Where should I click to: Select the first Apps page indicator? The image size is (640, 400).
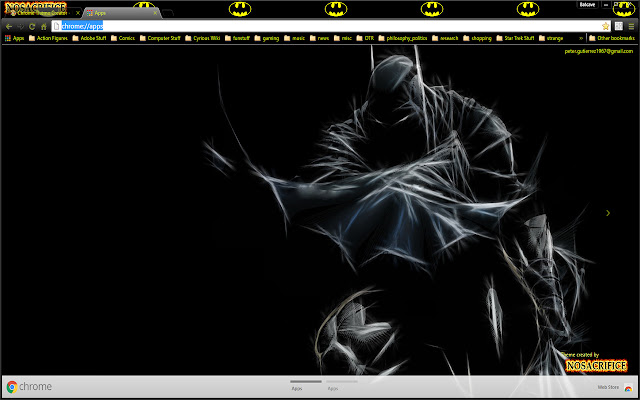[305, 385]
